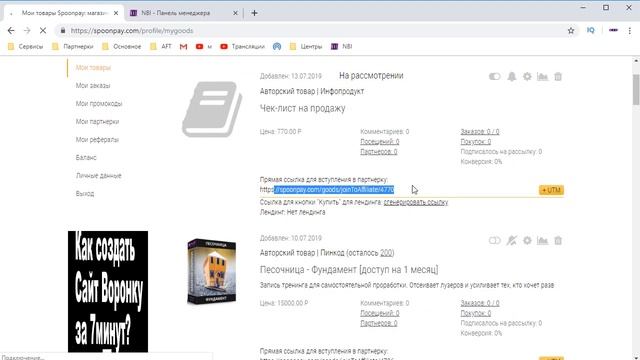Open Мои промокоды in sidebar menu

coord(99,103)
